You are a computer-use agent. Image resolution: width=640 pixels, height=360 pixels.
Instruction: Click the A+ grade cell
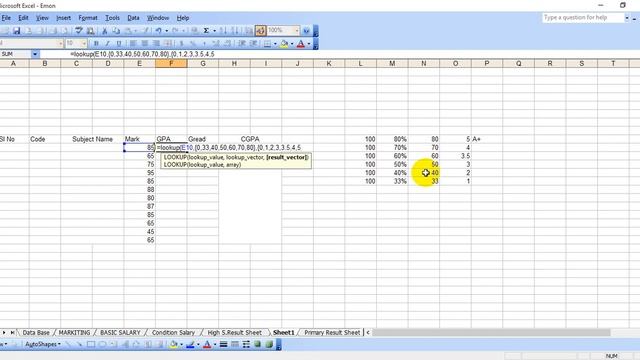click(487, 139)
